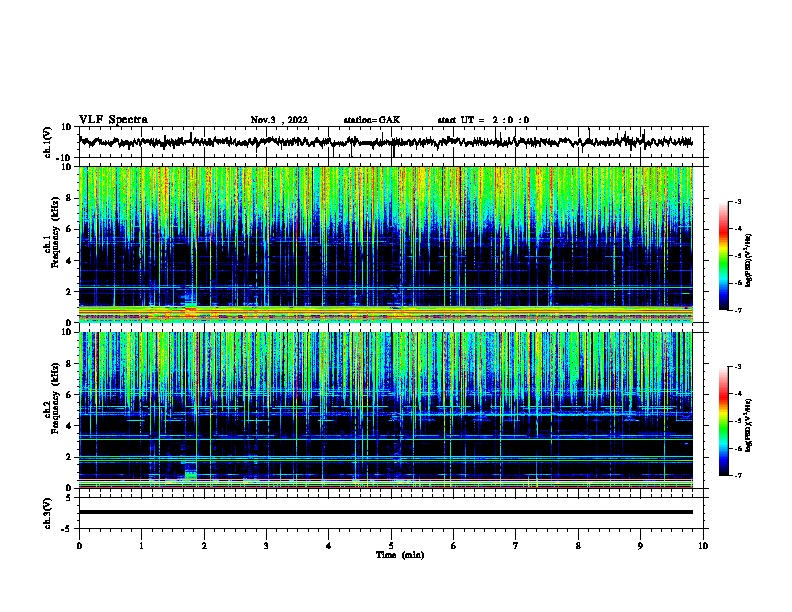Click the lower ch.2 color scale bar

(724, 421)
